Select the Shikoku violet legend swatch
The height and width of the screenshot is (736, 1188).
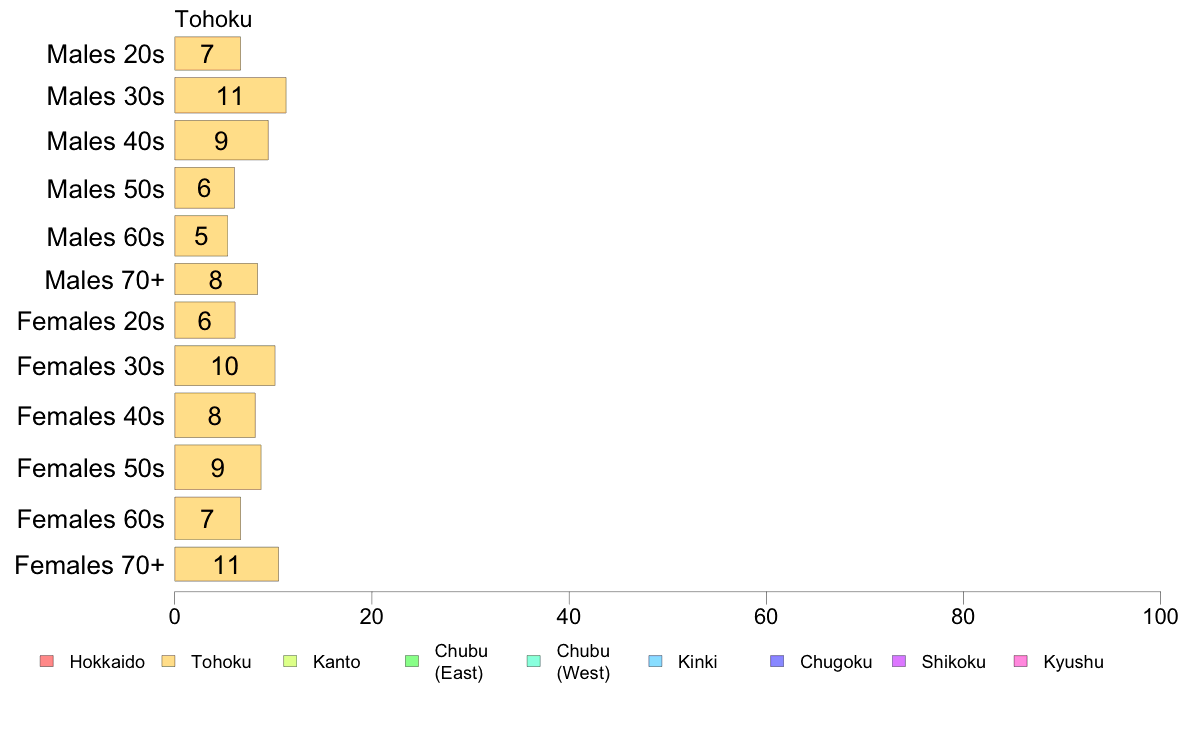tap(899, 661)
